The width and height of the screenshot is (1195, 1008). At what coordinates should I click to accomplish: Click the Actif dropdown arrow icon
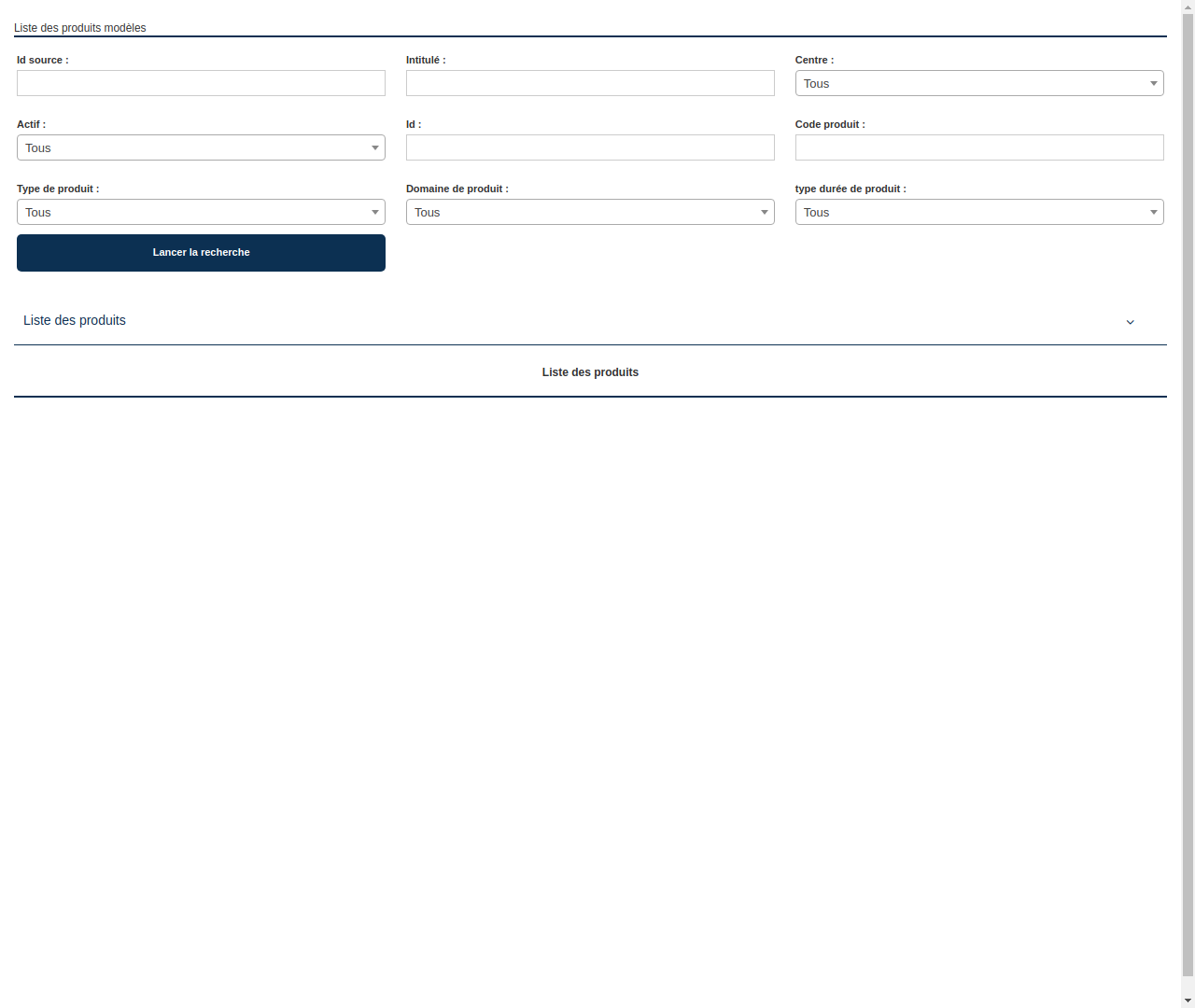374,147
